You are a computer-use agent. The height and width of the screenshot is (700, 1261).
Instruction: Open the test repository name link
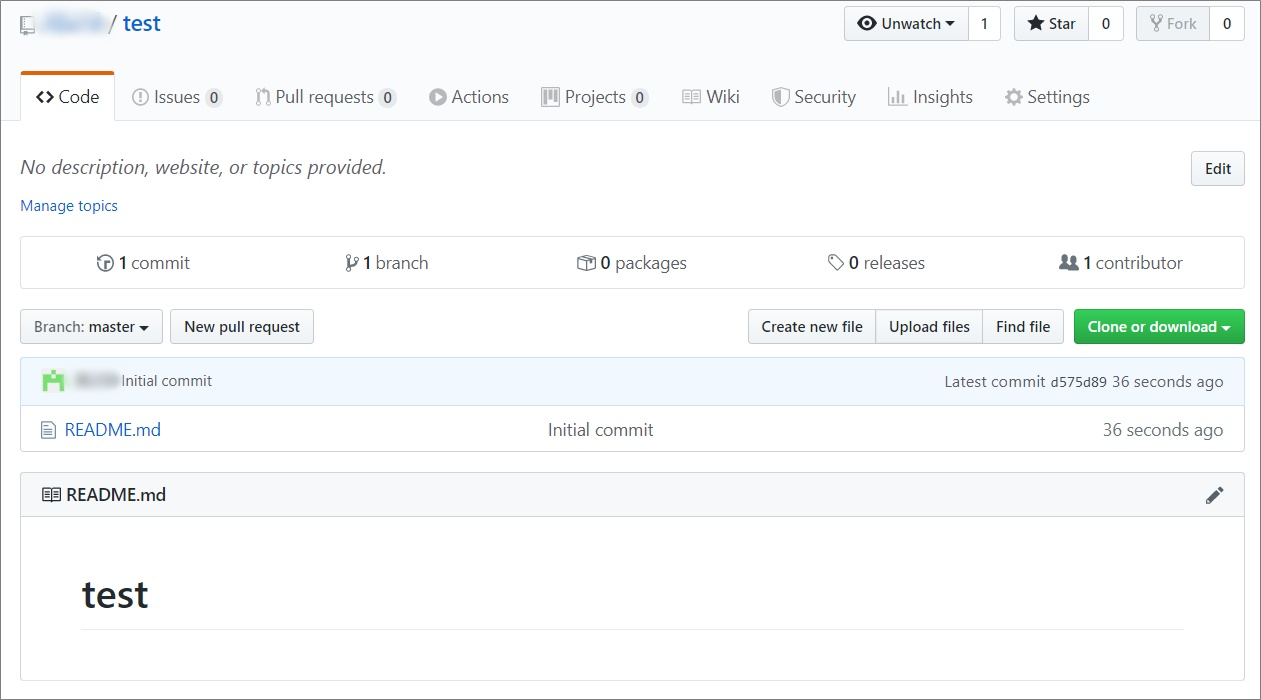point(142,24)
